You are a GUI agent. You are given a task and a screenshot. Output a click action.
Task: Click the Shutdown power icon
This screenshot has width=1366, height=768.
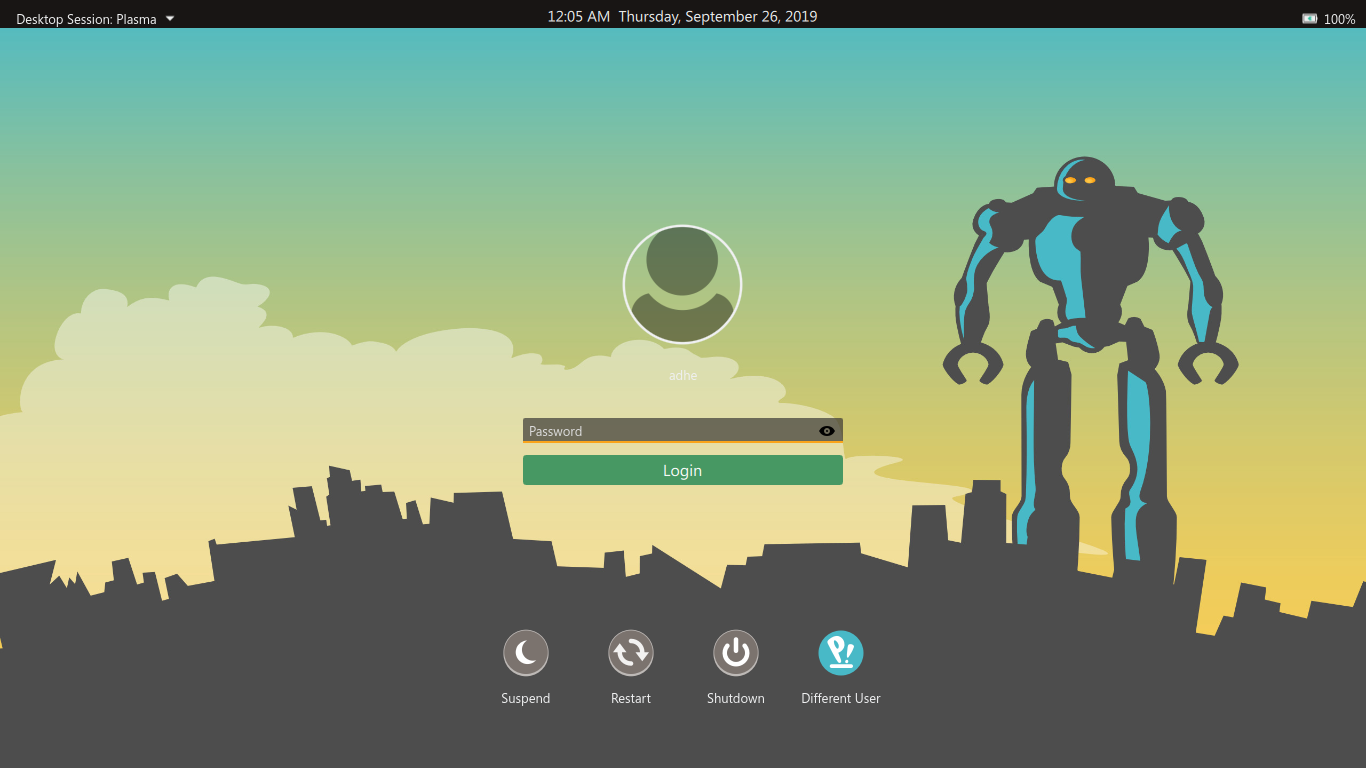pos(736,653)
